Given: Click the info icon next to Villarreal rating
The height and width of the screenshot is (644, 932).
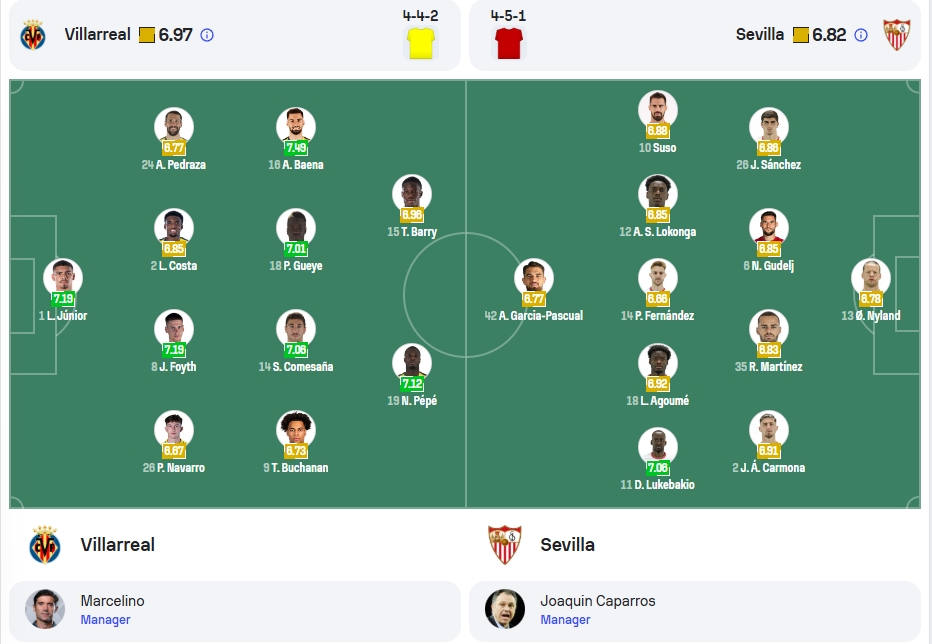Looking at the screenshot, I should pos(207,35).
